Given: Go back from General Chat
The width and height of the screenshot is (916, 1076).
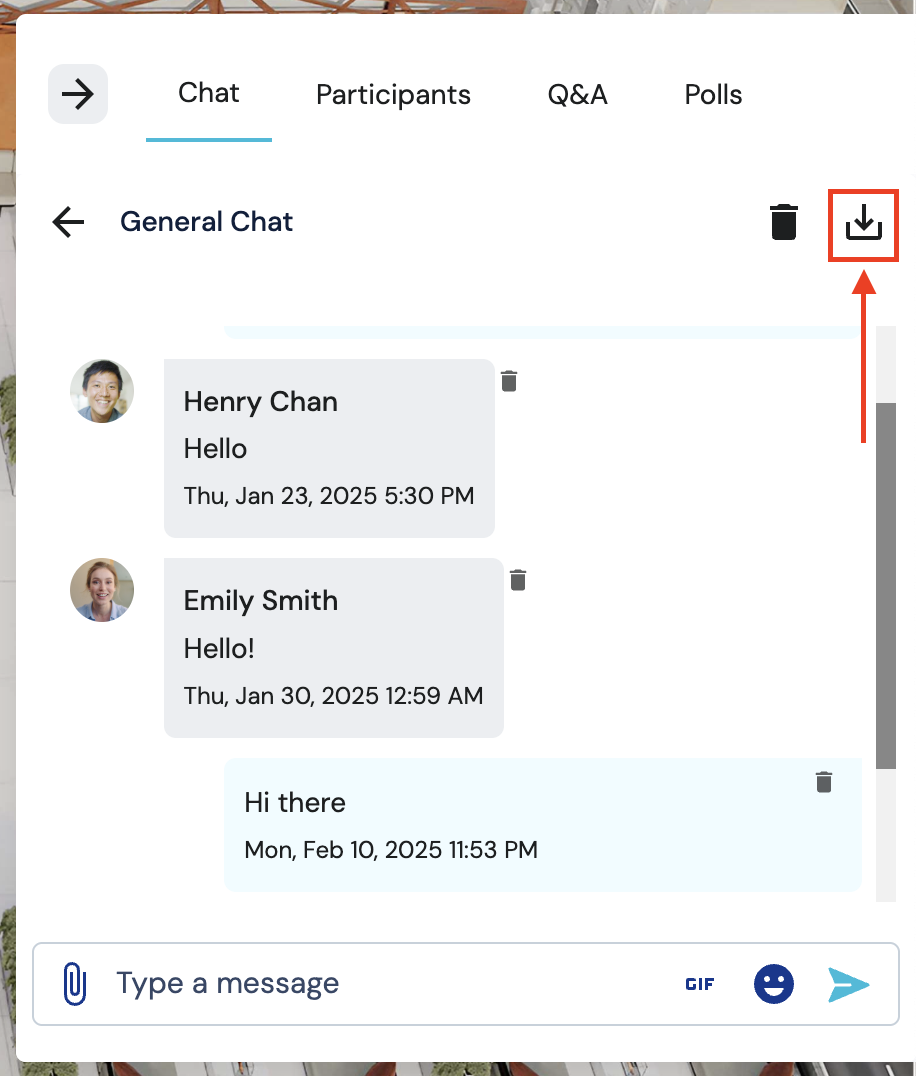Looking at the screenshot, I should (x=68, y=222).
